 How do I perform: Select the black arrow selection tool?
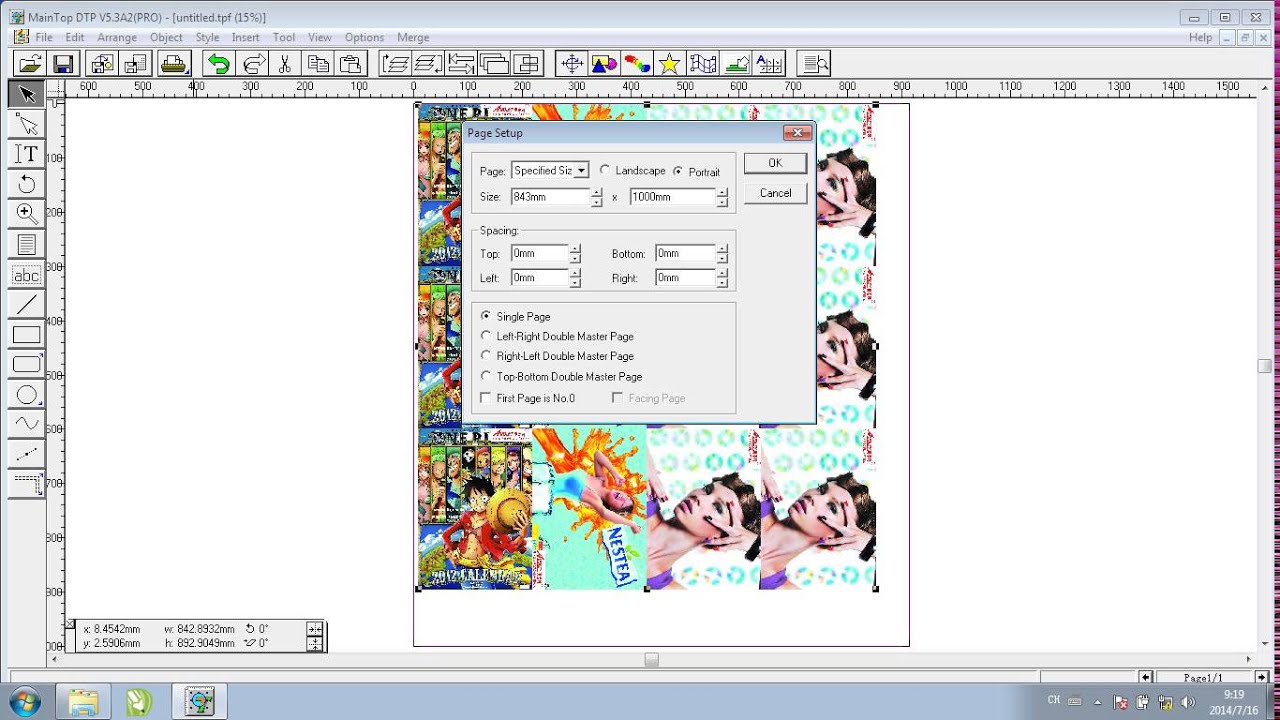[27, 95]
